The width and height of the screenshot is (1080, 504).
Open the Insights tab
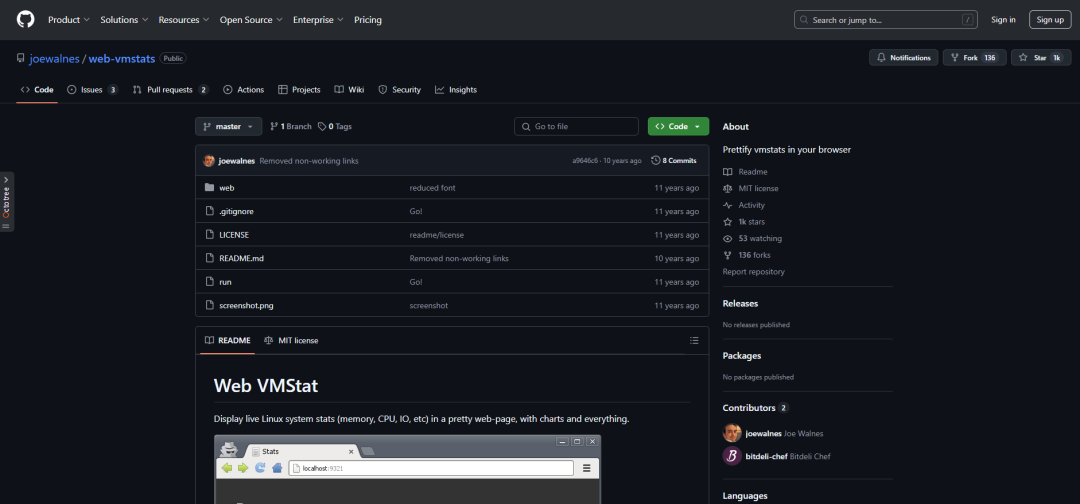coord(456,90)
